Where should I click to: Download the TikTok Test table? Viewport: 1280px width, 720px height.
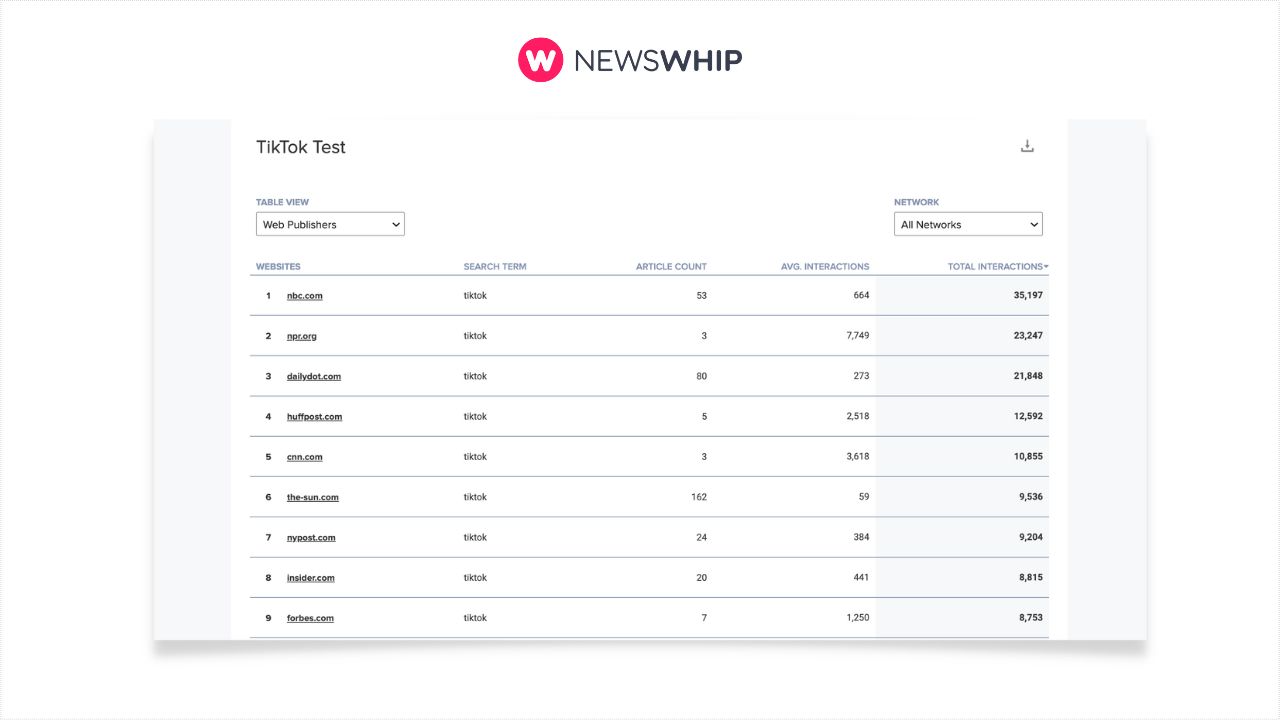coord(1027,146)
